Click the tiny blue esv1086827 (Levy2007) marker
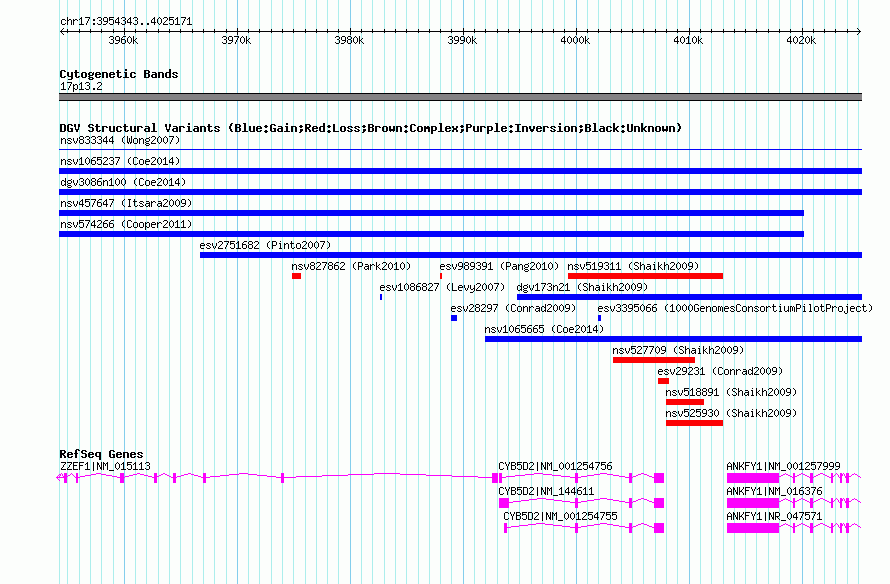The height and width of the screenshot is (584, 890). click(x=381, y=297)
